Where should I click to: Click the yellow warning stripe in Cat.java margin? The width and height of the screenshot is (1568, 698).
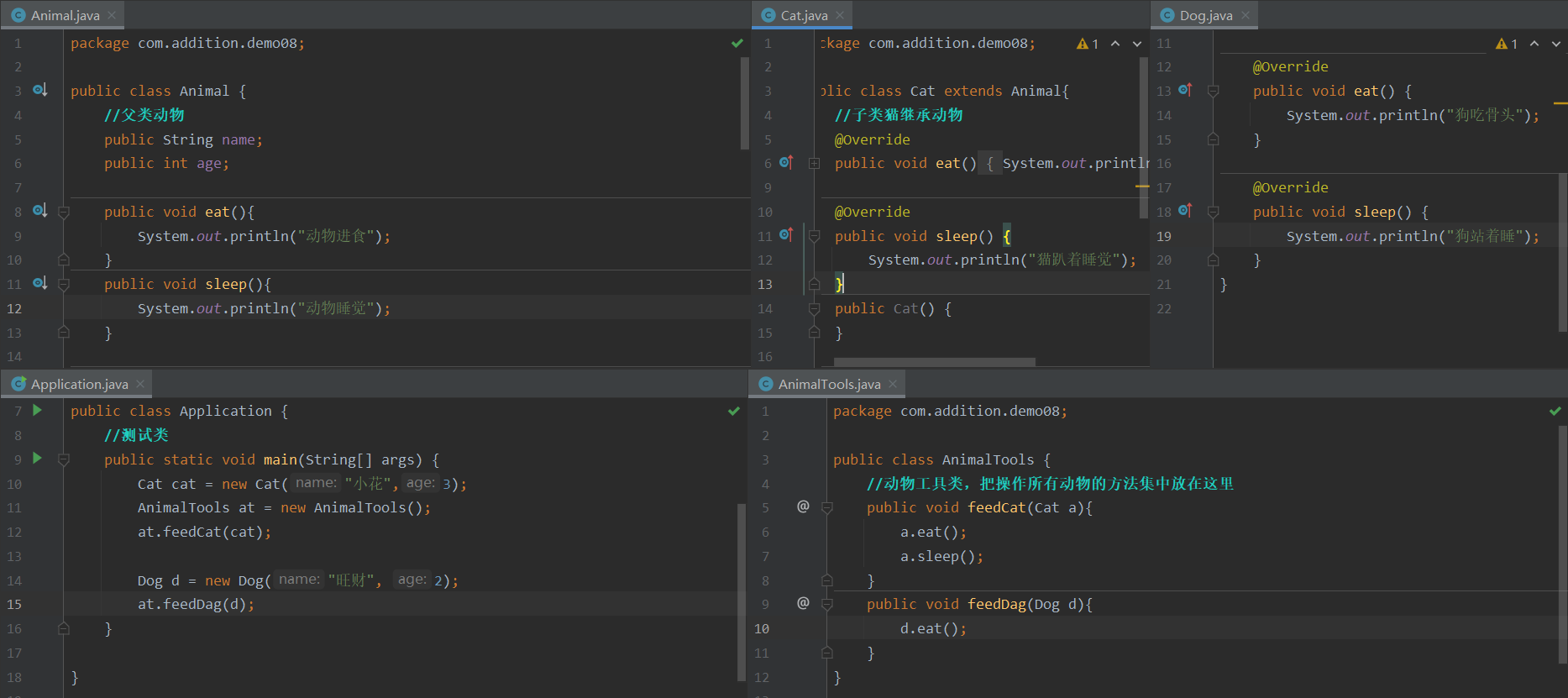click(x=1142, y=186)
